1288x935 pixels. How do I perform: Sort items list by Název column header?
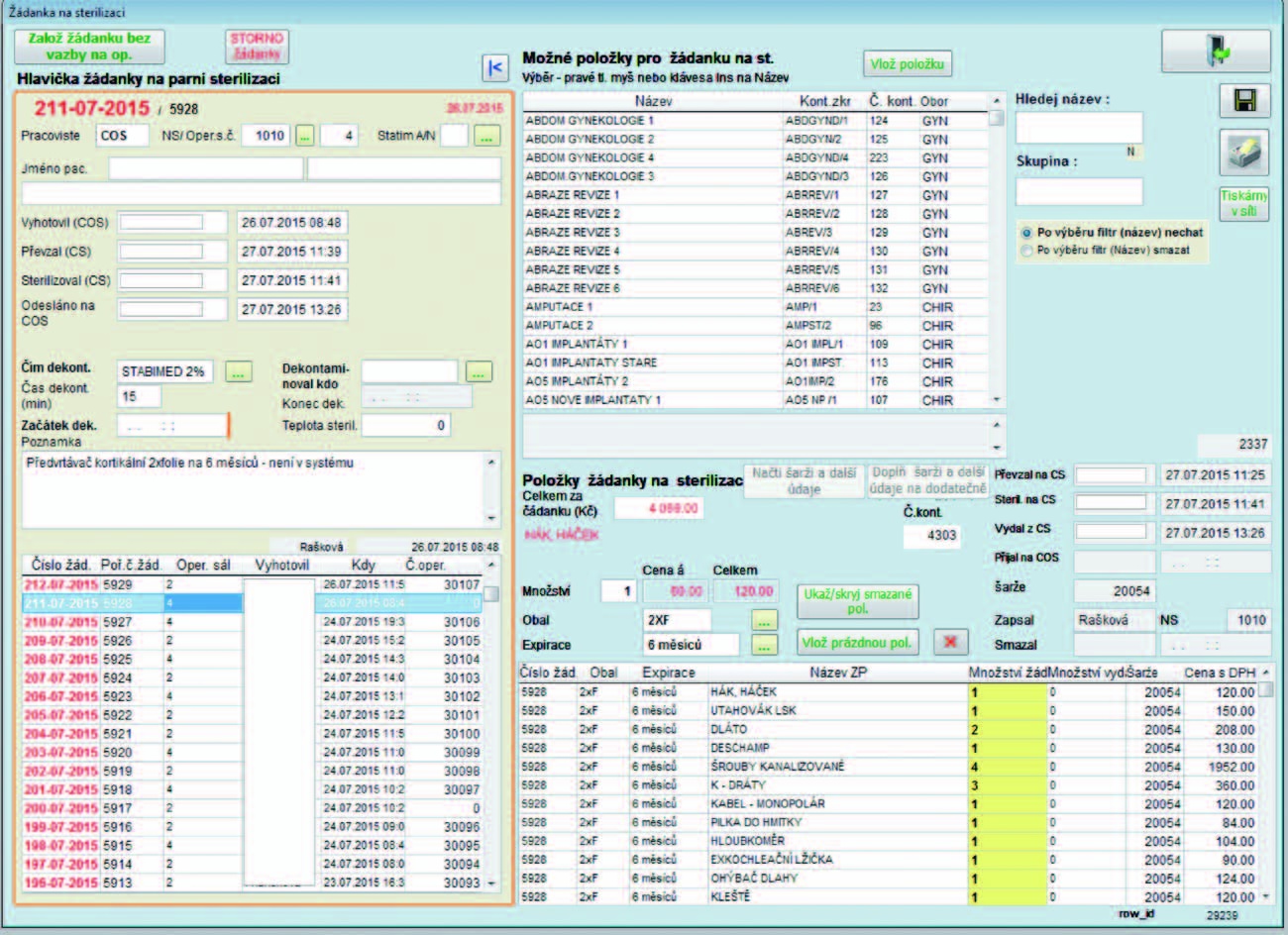point(654,101)
